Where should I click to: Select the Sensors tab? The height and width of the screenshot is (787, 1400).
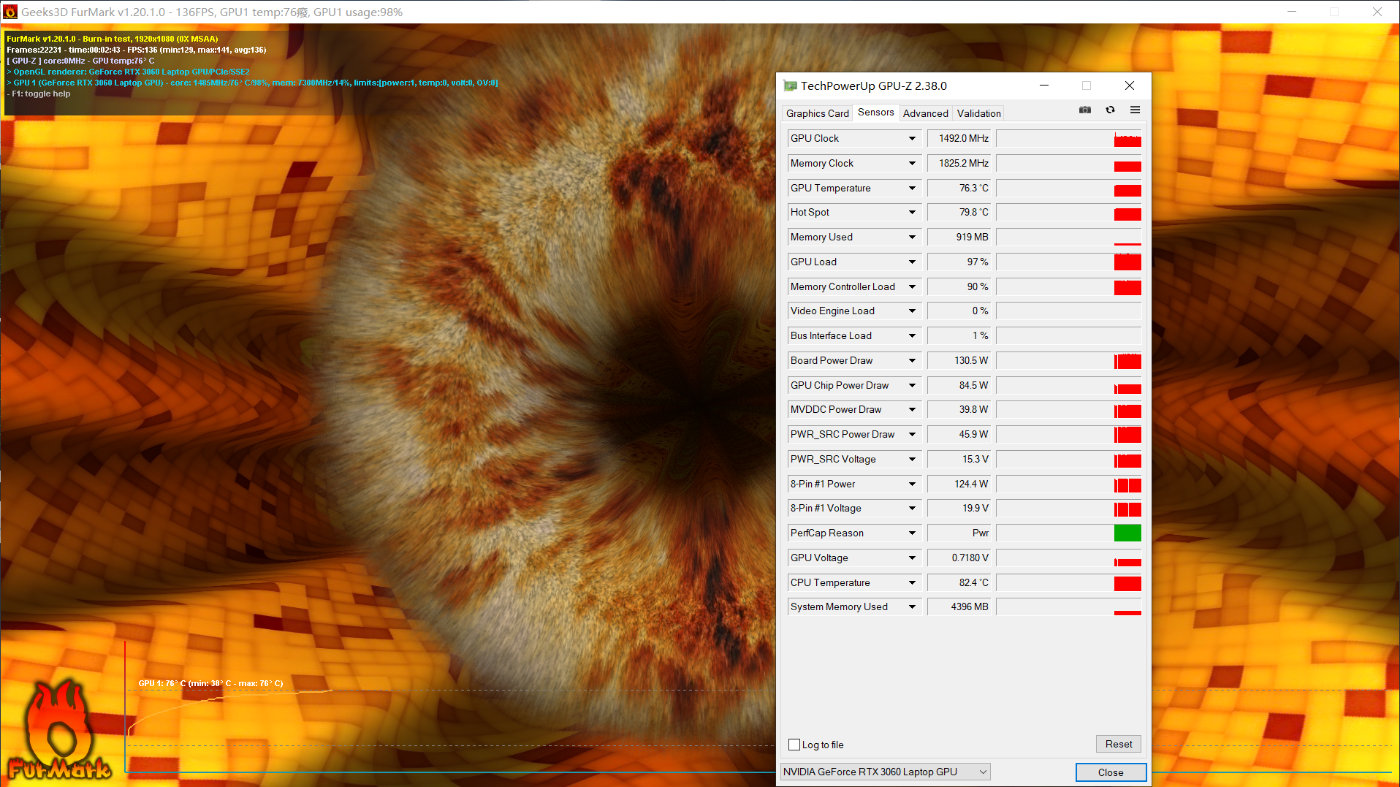tap(876, 112)
